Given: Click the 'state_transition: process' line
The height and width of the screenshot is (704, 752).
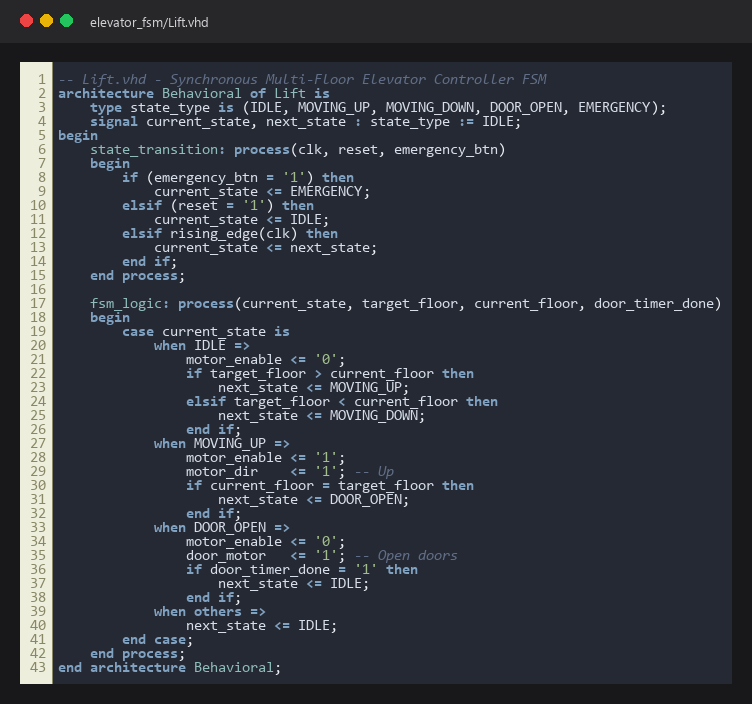Looking at the screenshot, I should pyautogui.click(x=297, y=150).
